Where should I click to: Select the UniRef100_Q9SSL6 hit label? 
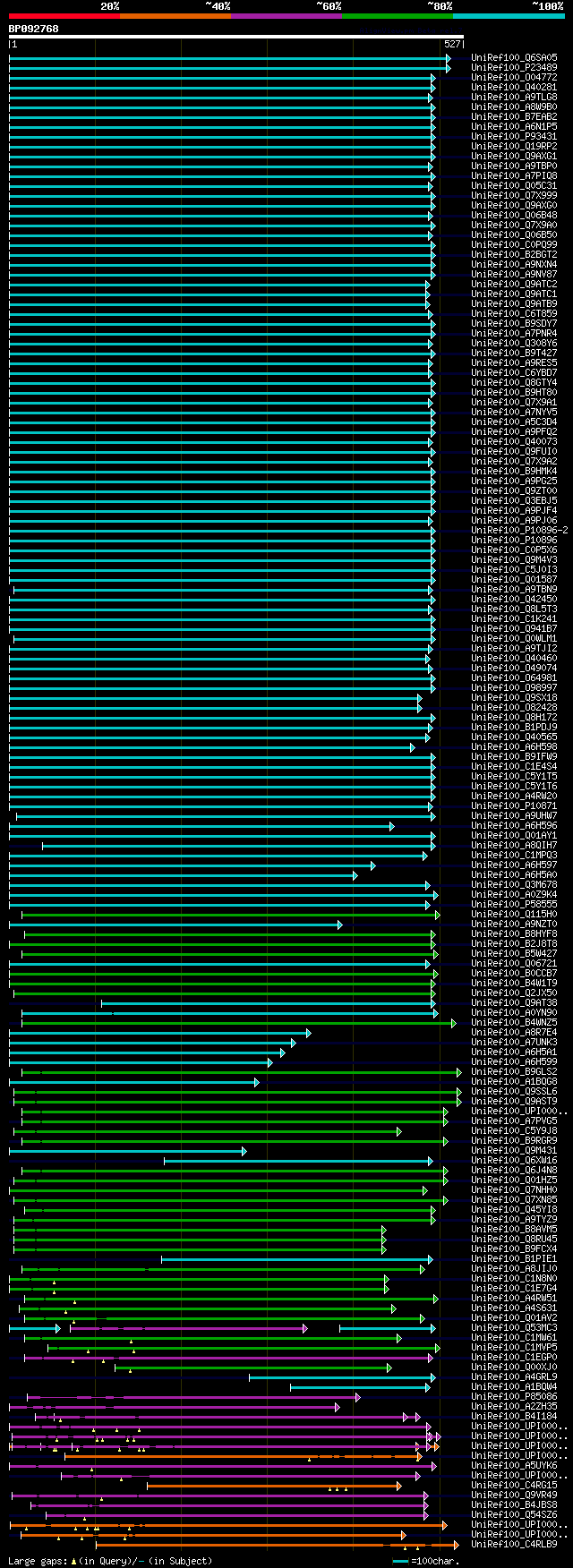[x=514, y=1092]
